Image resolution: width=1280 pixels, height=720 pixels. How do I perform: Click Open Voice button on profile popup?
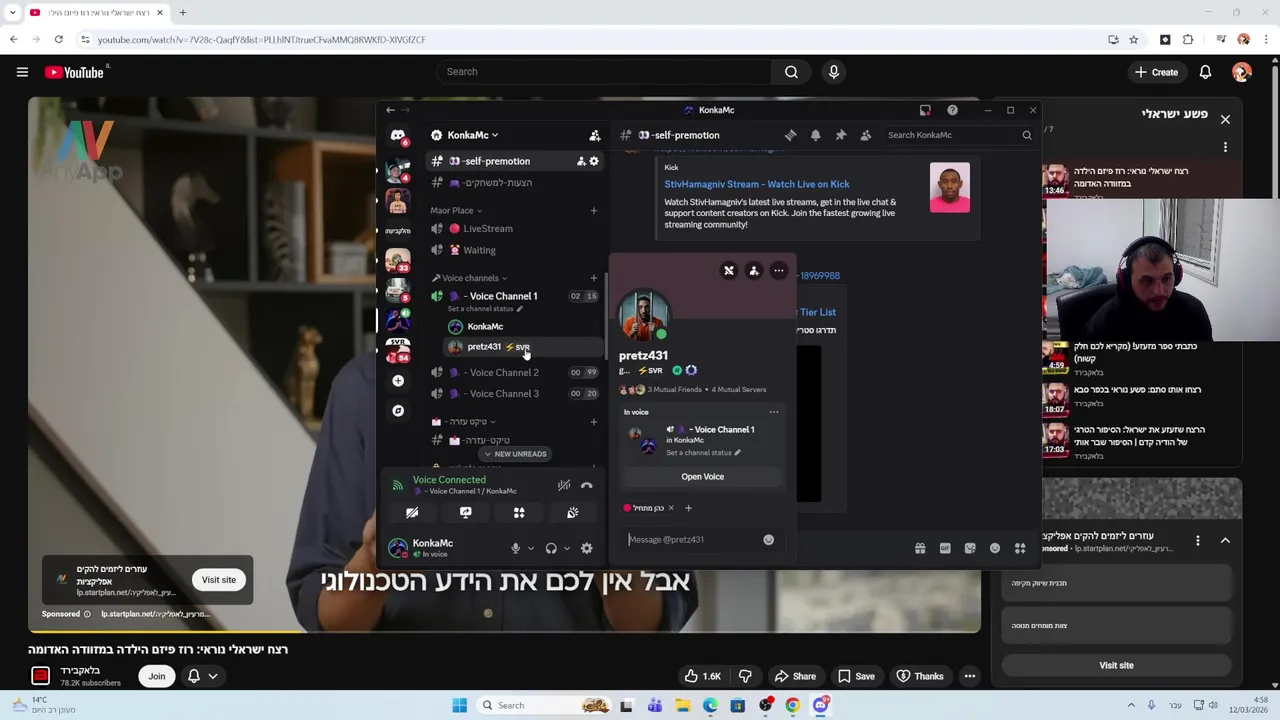tap(702, 477)
